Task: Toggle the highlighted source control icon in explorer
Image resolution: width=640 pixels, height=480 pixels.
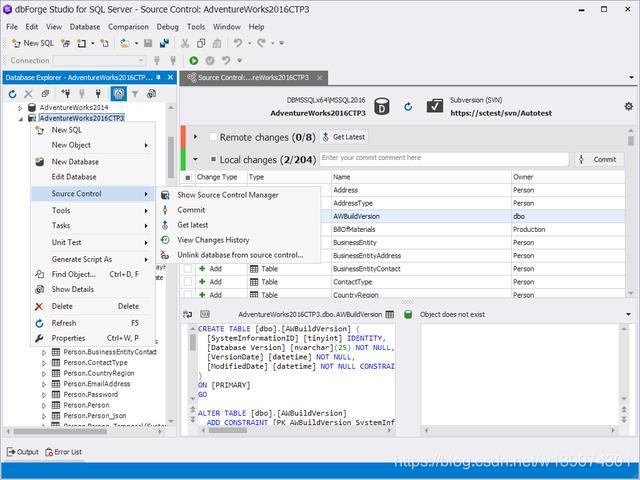Action: tap(118, 94)
